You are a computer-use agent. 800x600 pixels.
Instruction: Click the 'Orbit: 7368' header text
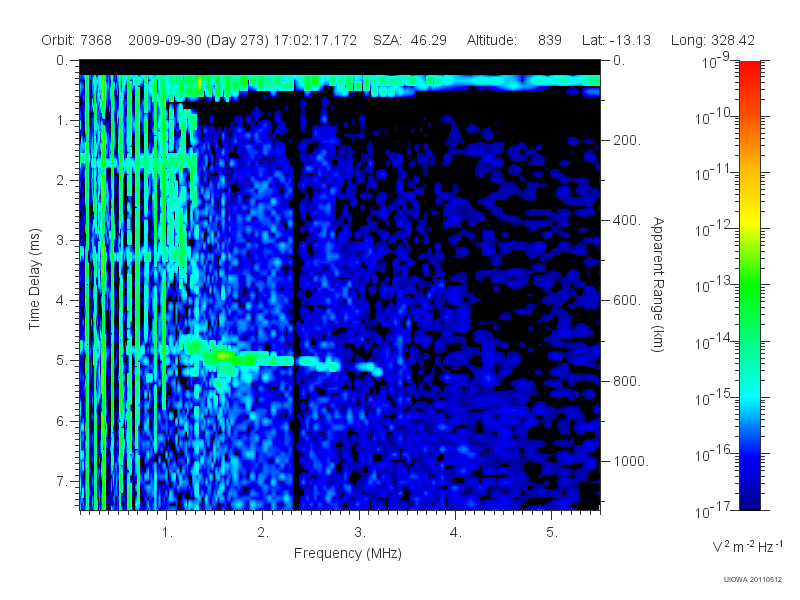(77, 40)
